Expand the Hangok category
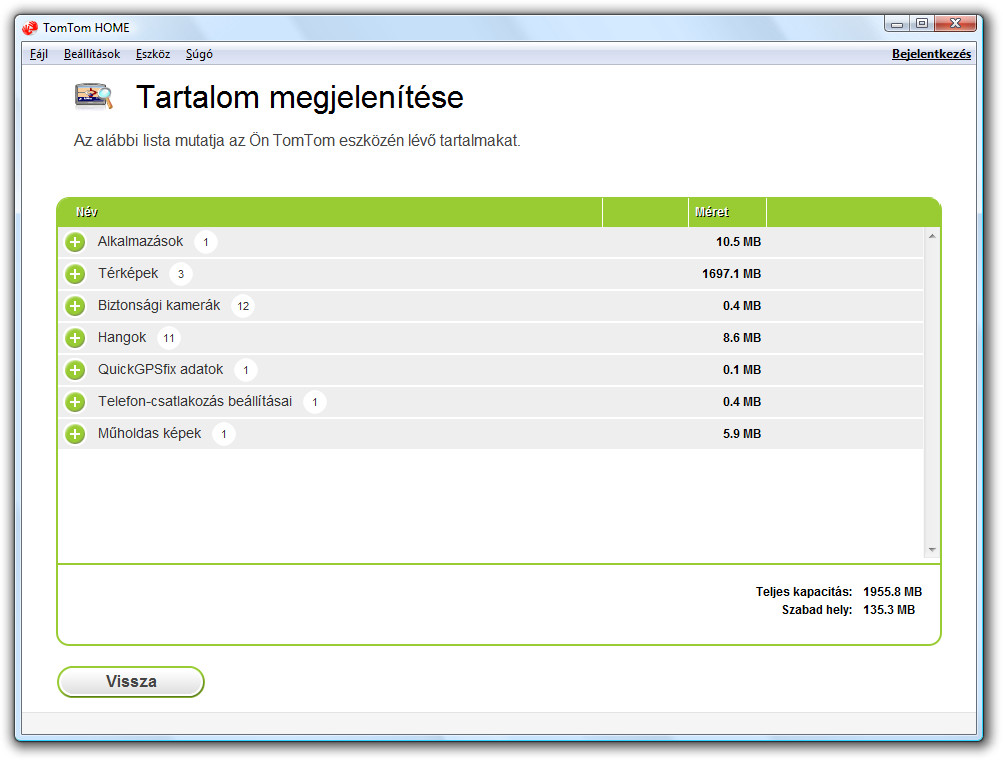 coord(75,338)
